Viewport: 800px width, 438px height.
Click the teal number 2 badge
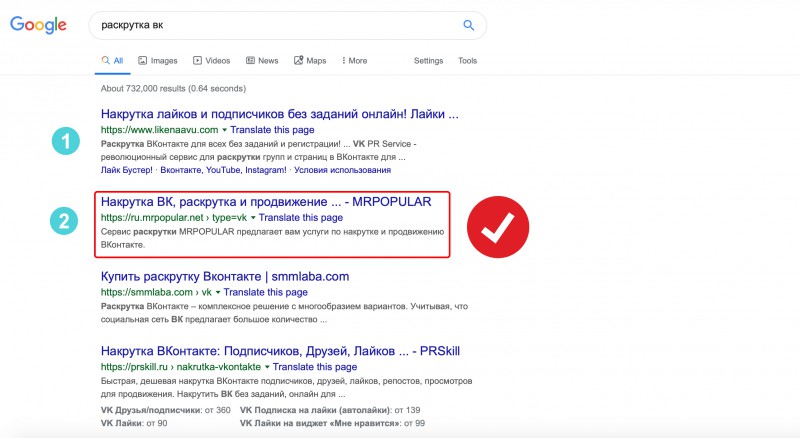tap(66, 220)
